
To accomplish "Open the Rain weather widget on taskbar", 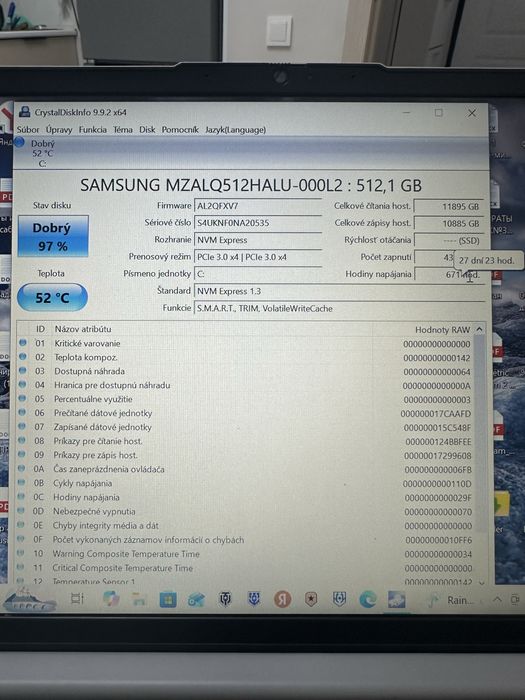I will [450, 600].
